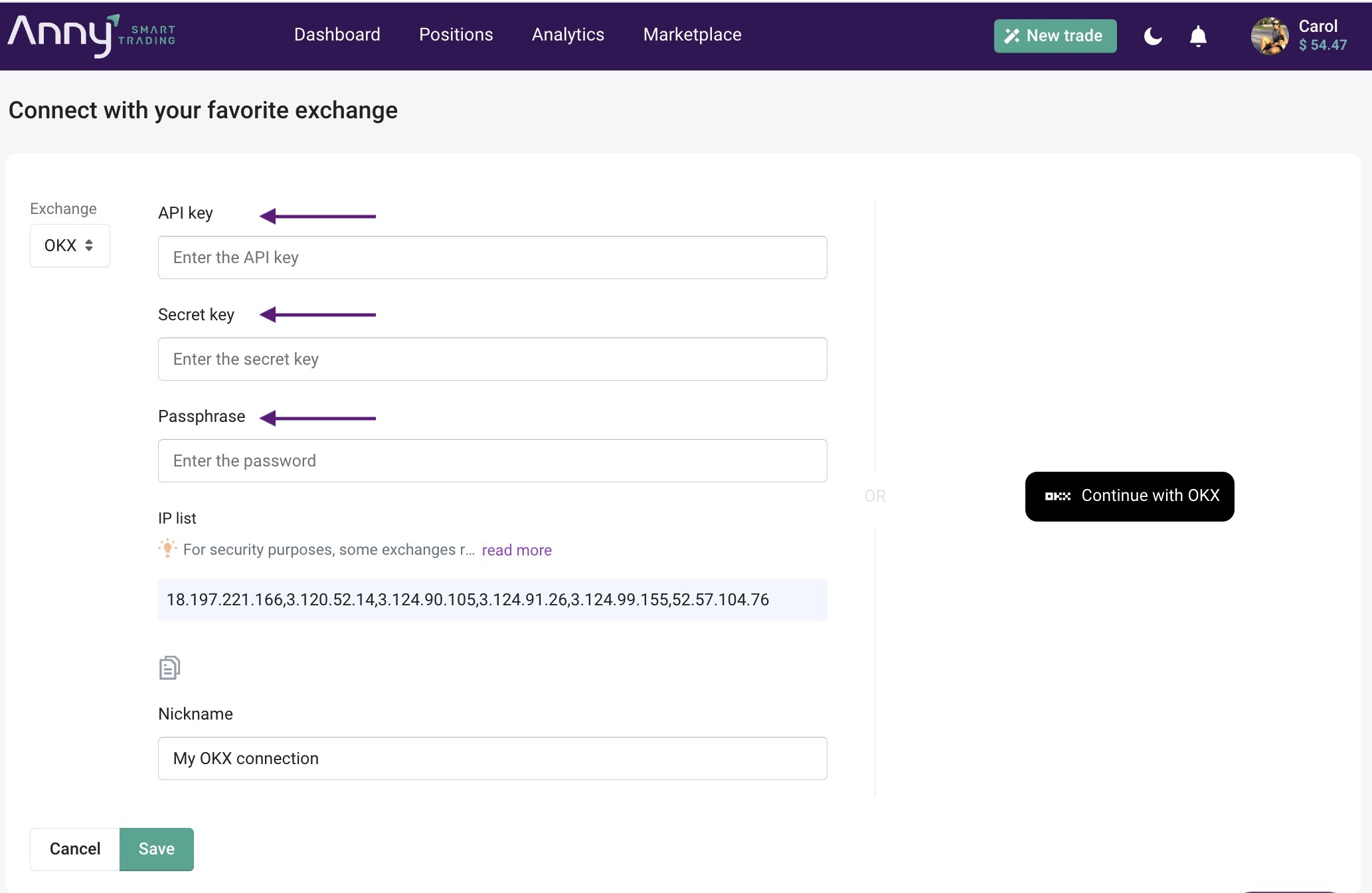The height and width of the screenshot is (893, 1372).
Task: Click the OKX logo in Continue button
Action: pos(1057,496)
